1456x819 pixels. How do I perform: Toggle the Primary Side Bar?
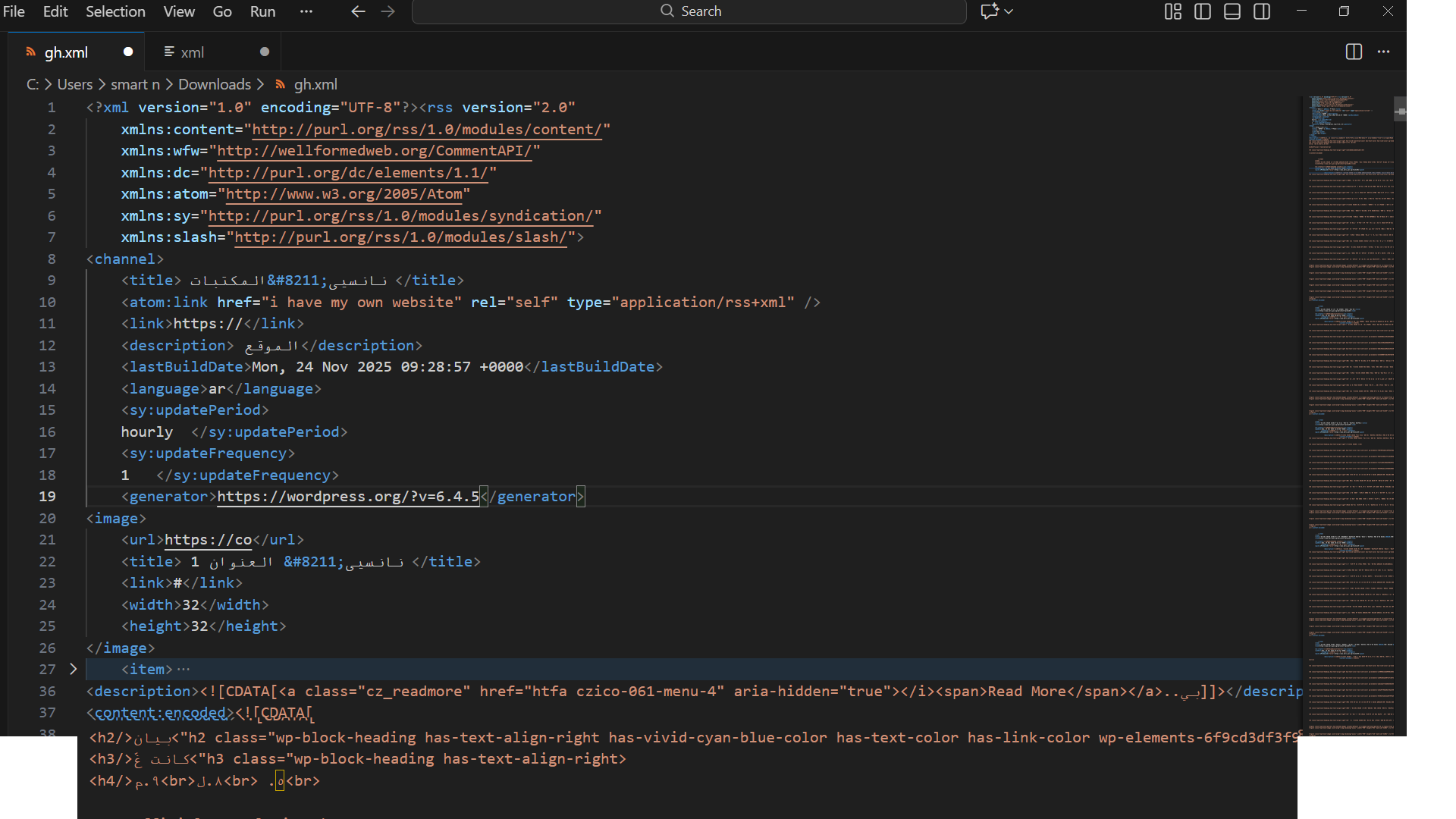click(1203, 11)
